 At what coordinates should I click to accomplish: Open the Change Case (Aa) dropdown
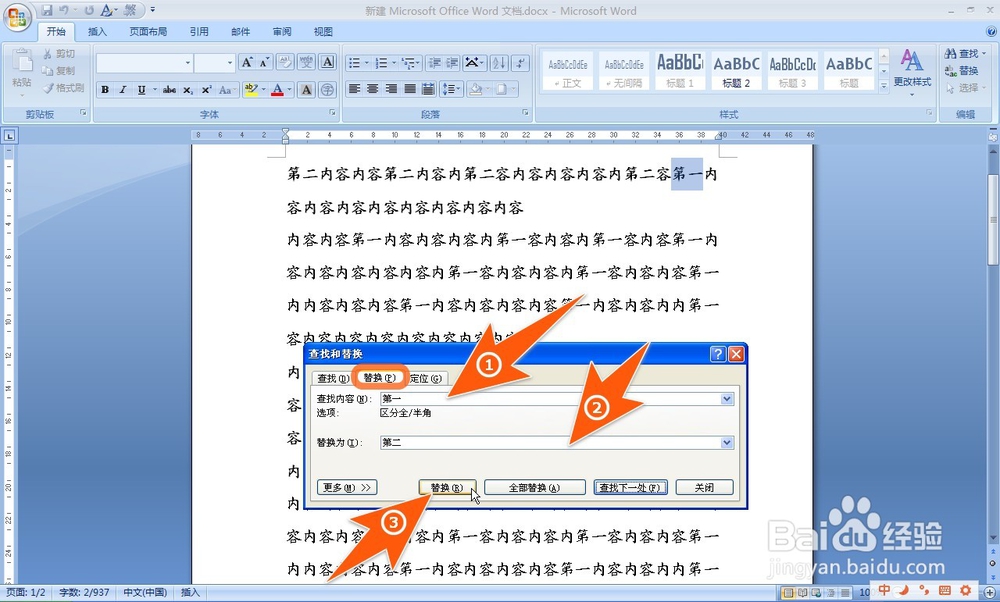tap(226, 90)
